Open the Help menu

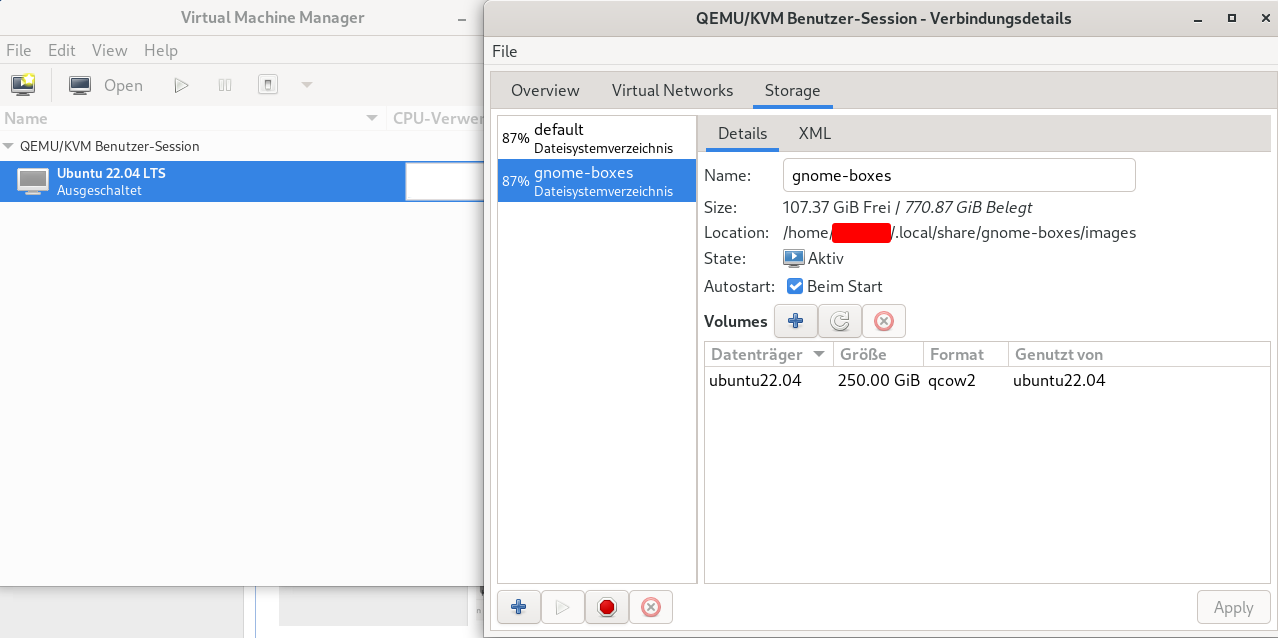tap(161, 50)
